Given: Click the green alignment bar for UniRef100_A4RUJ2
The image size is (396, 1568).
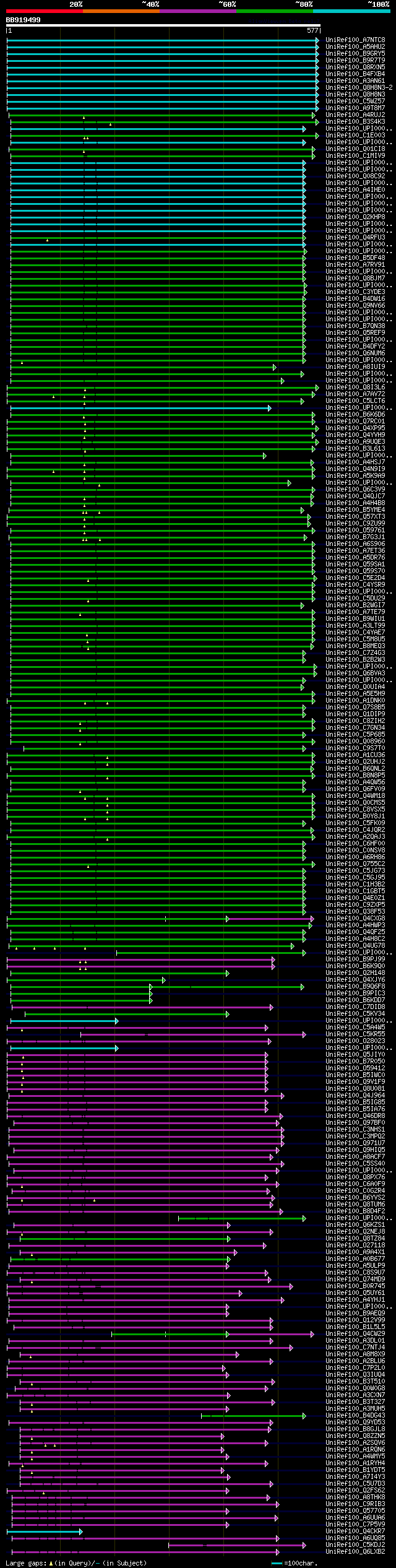Looking at the screenshot, I should (162, 115).
